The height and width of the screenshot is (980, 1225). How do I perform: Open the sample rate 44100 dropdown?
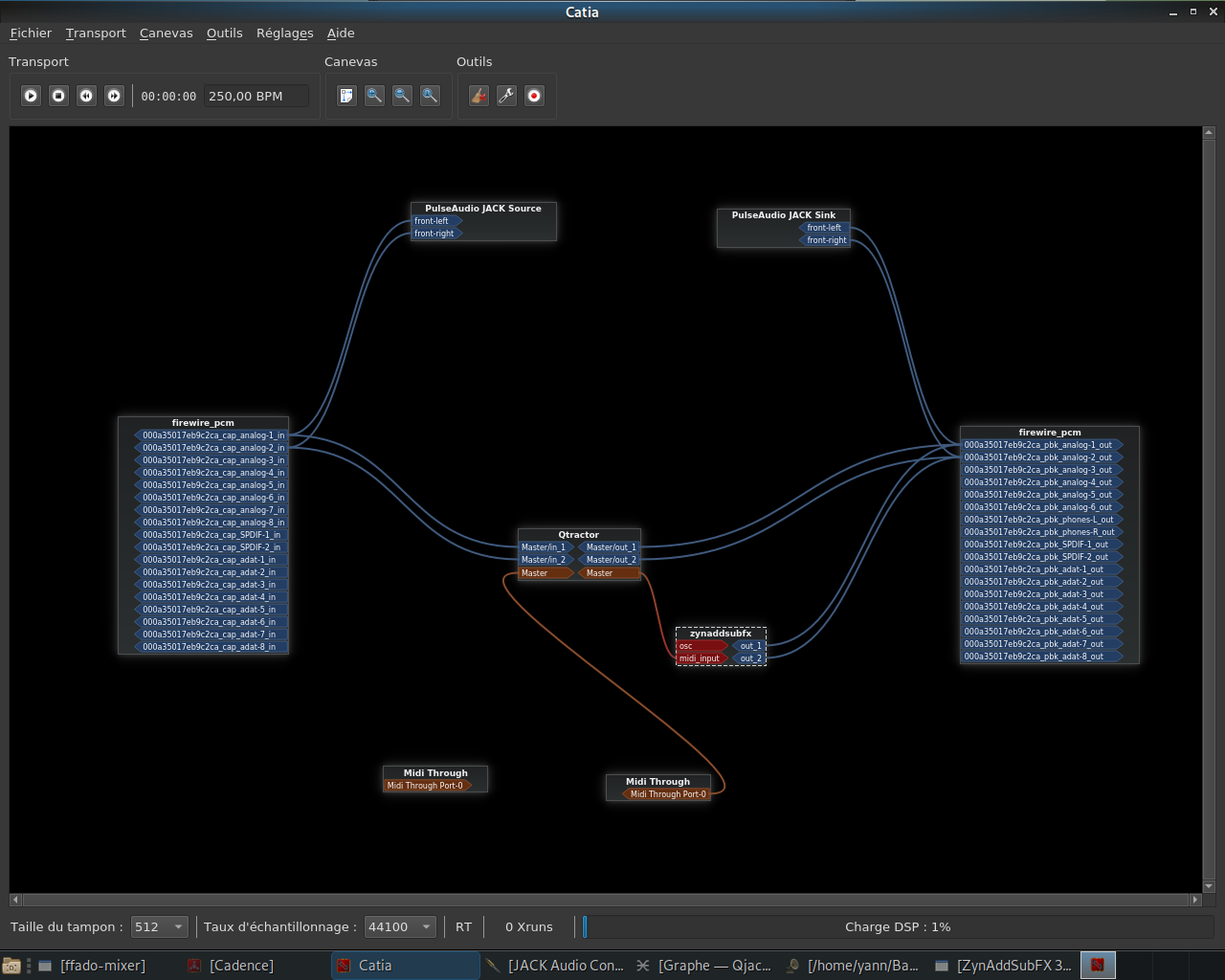coord(400,926)
